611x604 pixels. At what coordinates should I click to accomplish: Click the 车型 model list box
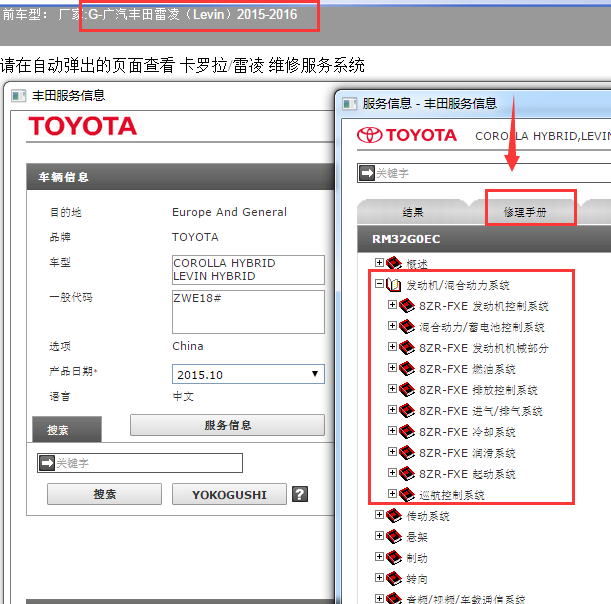248,269
